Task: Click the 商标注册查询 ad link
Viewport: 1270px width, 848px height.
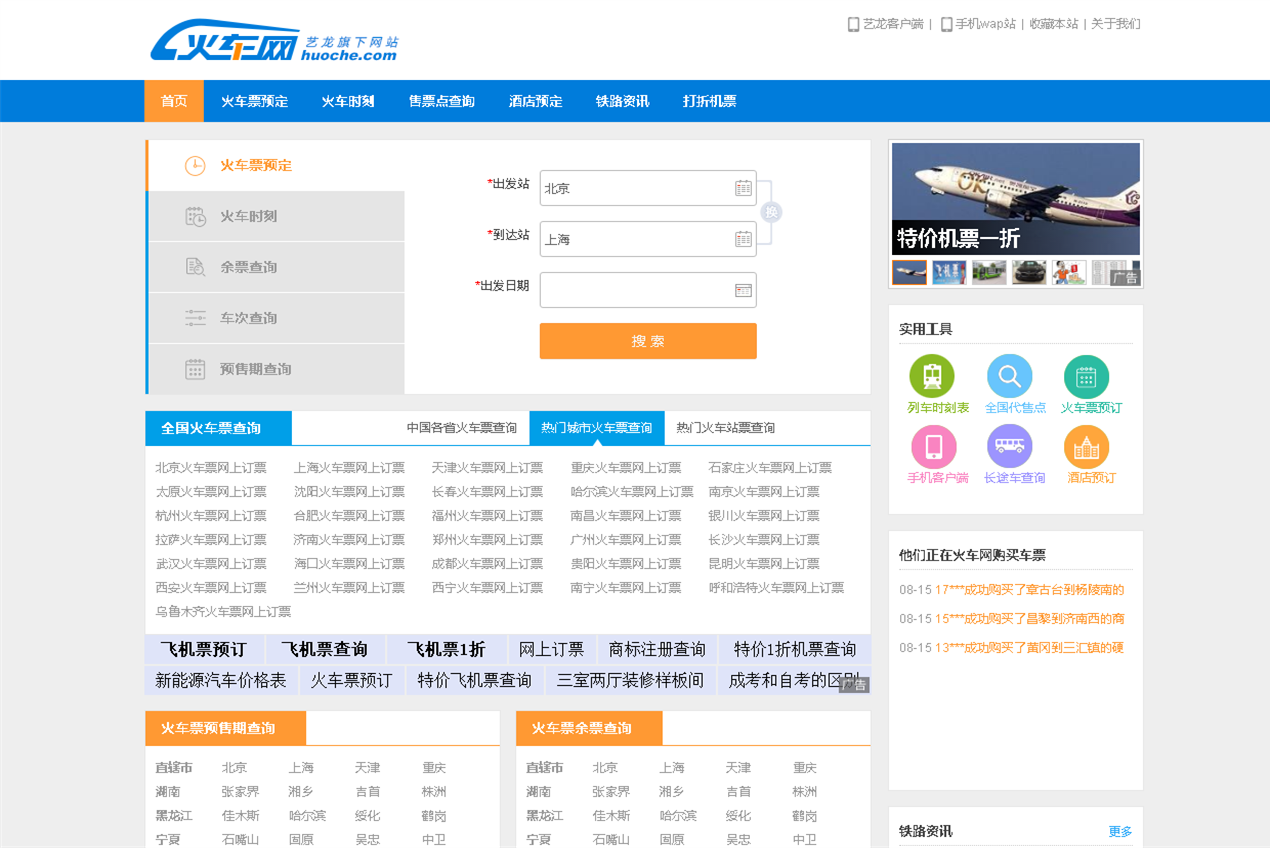Action: [x=657, y=649]
